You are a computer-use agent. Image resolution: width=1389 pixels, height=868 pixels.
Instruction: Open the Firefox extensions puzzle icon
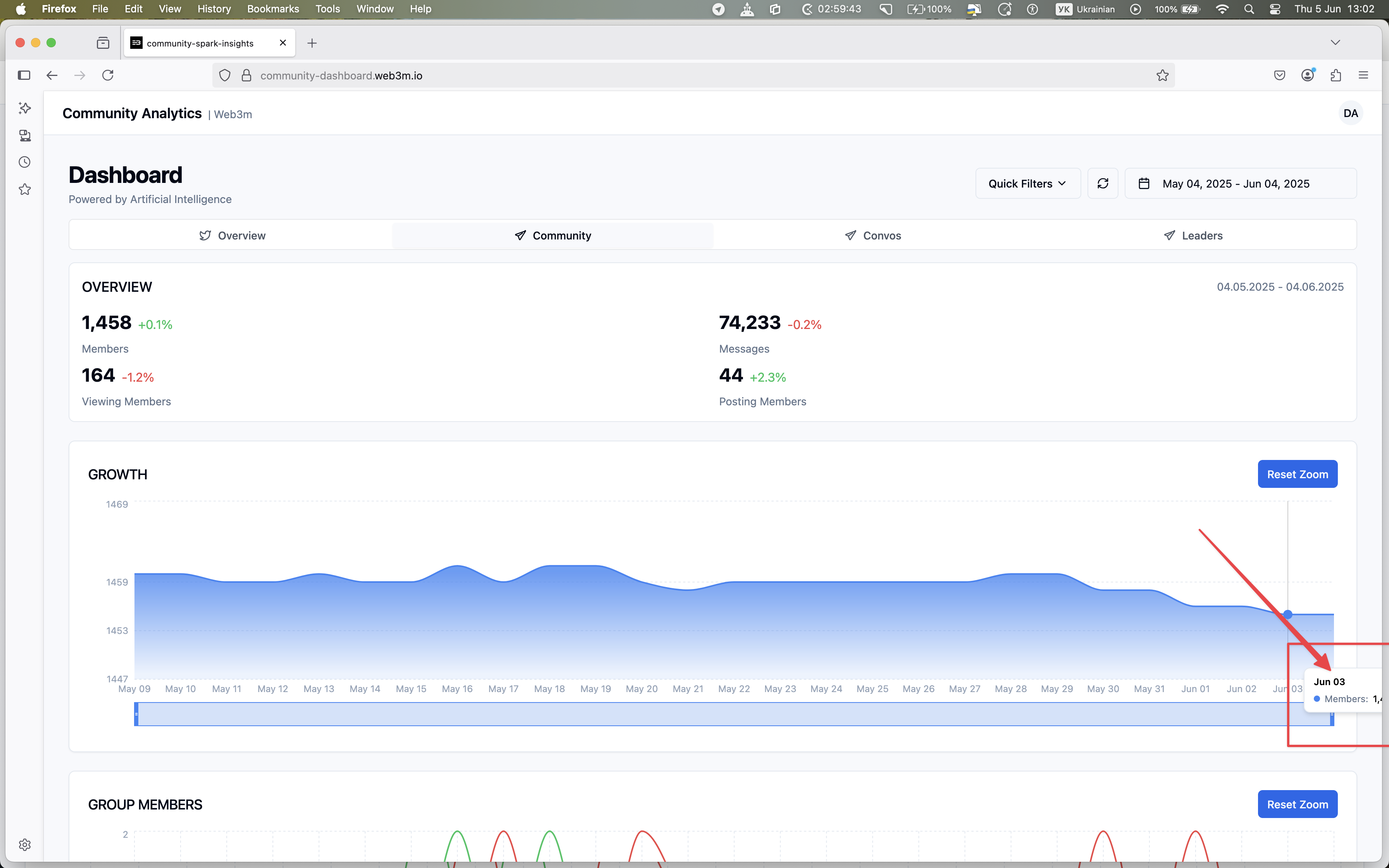tap(1336, 75)
